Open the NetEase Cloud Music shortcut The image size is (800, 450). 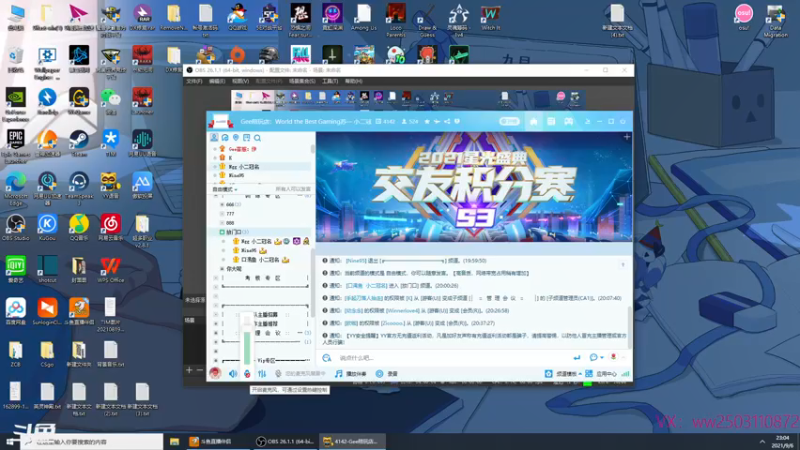tap(110, 227)
